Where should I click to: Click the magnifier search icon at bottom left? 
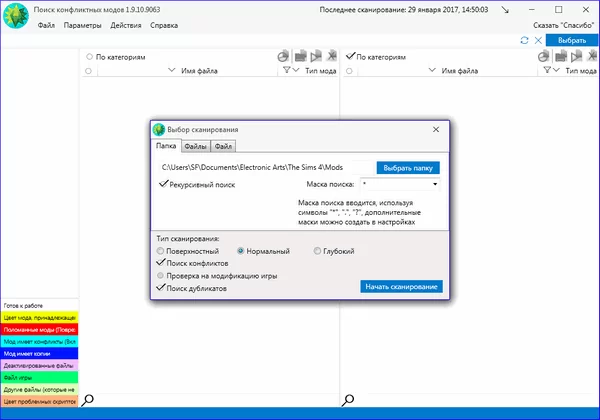[x=89, y=400]
